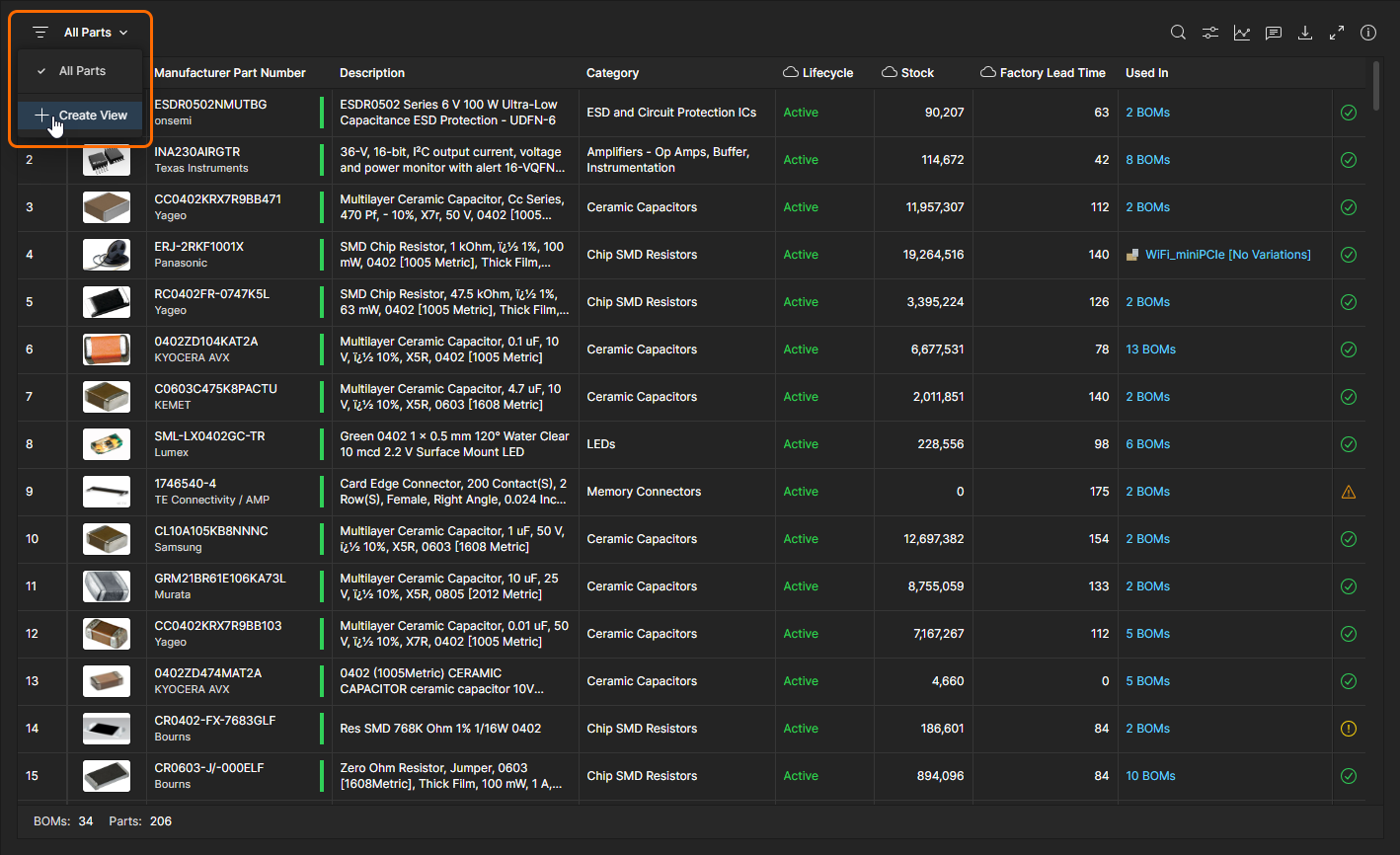The image size is (1400, 855).
Task: Click the search magnifier icon
Action: click(1178, 33)
